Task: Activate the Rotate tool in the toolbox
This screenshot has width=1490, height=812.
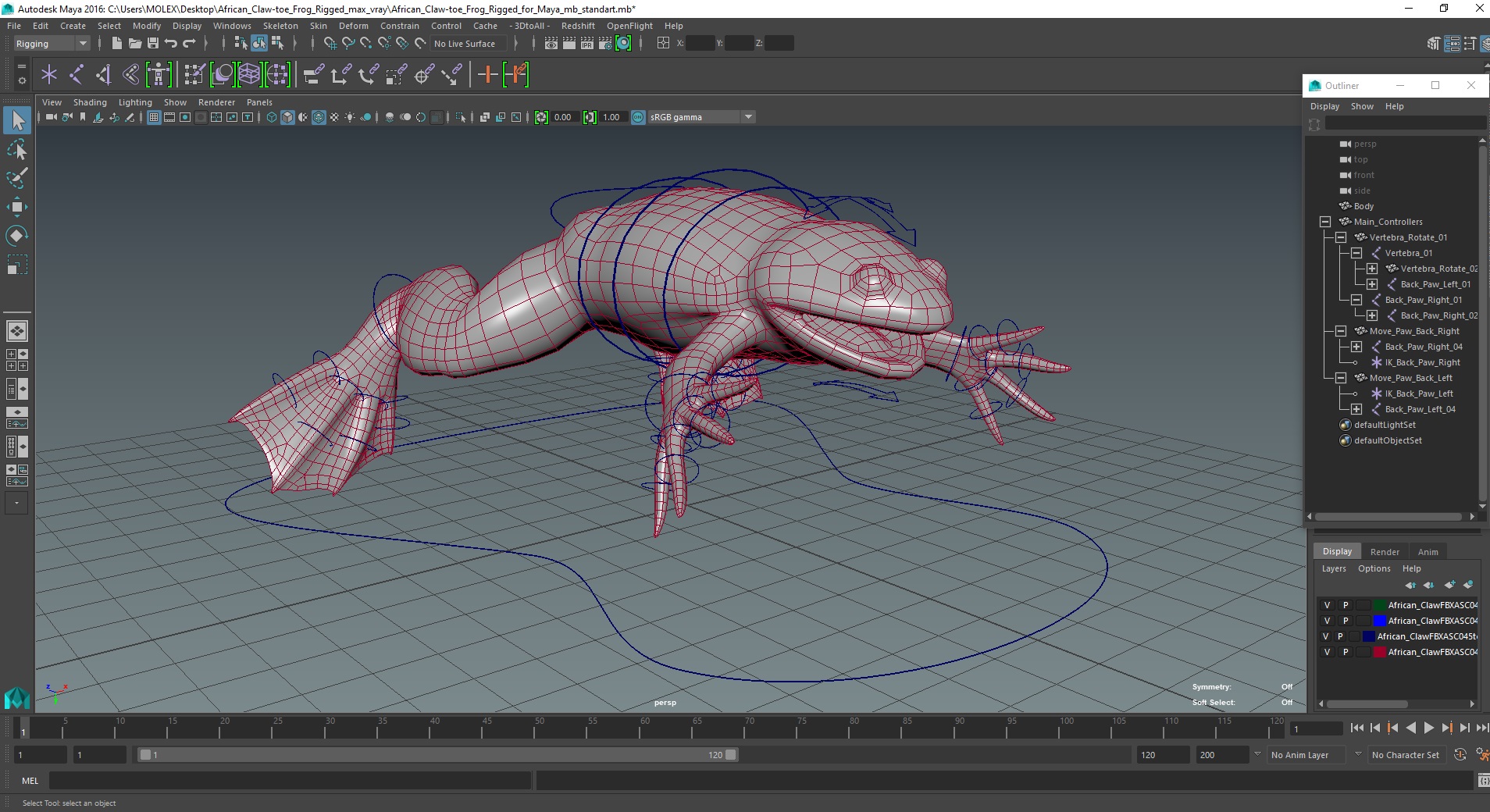Action: pos(17,236)
